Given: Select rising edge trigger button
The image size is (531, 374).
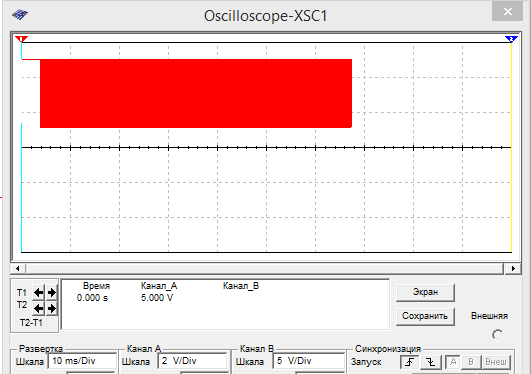Looking at the screenshot, I should click(x=409, y=362).
